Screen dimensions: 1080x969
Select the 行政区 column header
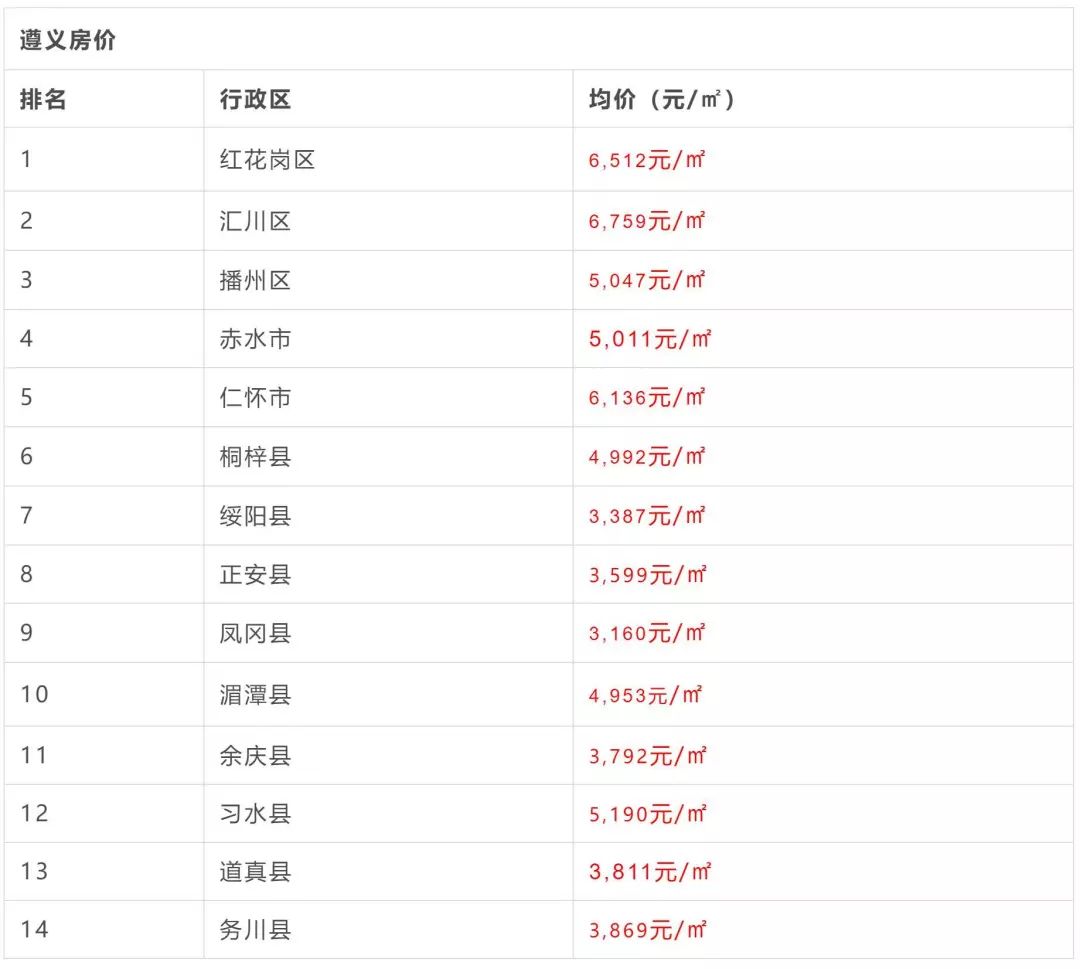pos(256,99)
